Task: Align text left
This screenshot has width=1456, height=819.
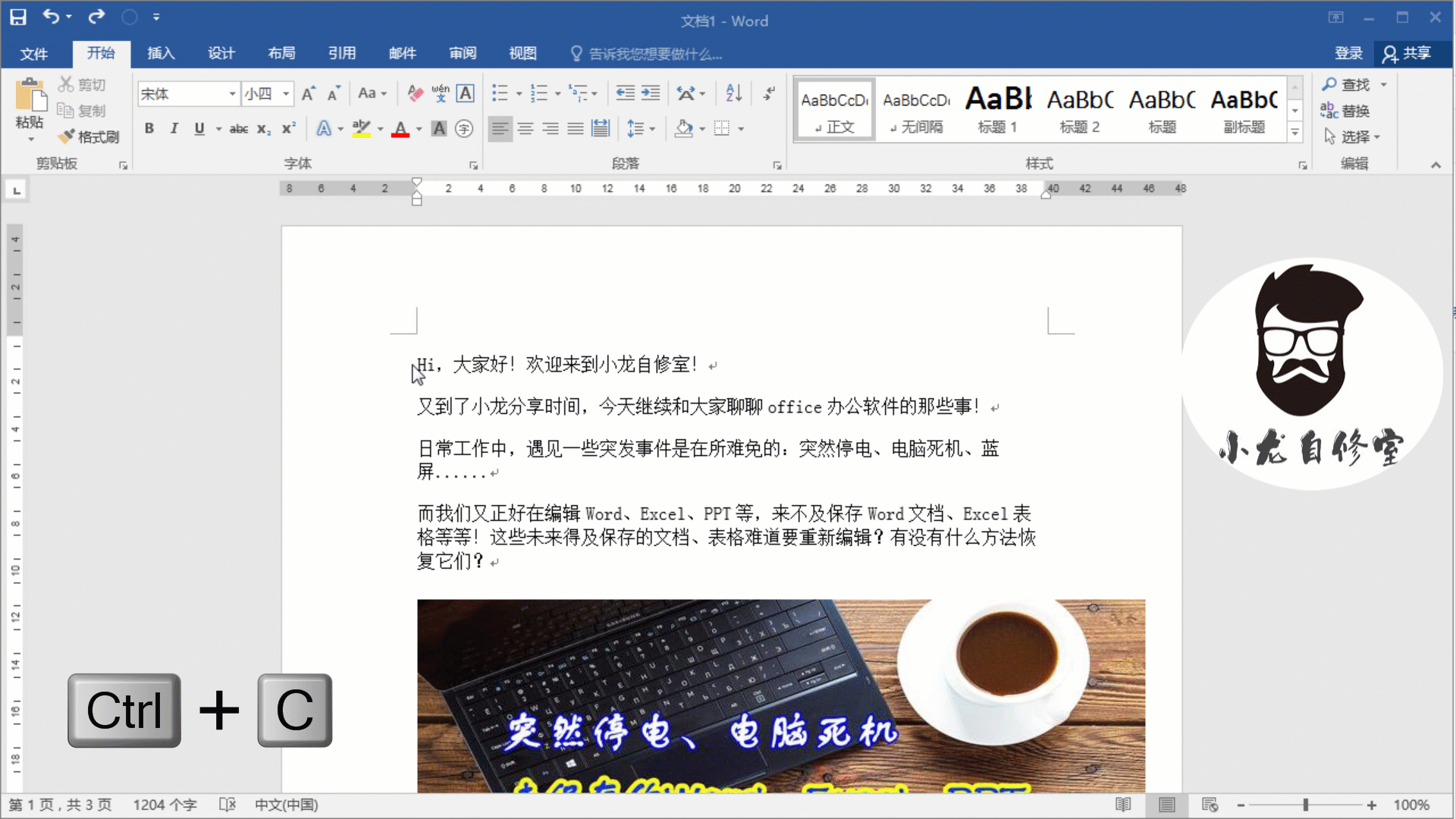Action: tap(500, 129)
